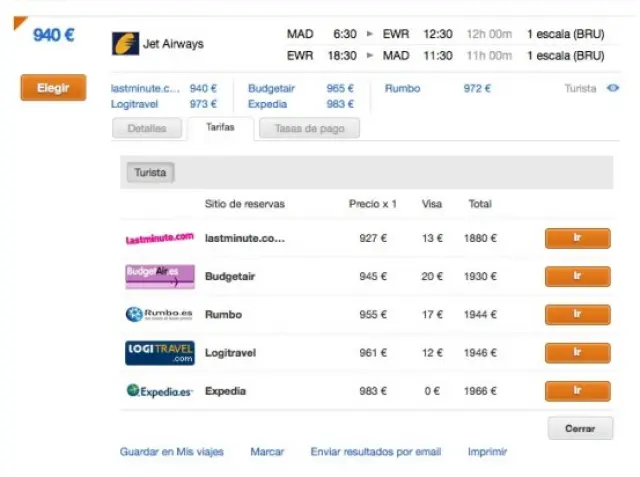Select the Turista class filter button
The image size is (640, 477).
click(x=151, y=173)
